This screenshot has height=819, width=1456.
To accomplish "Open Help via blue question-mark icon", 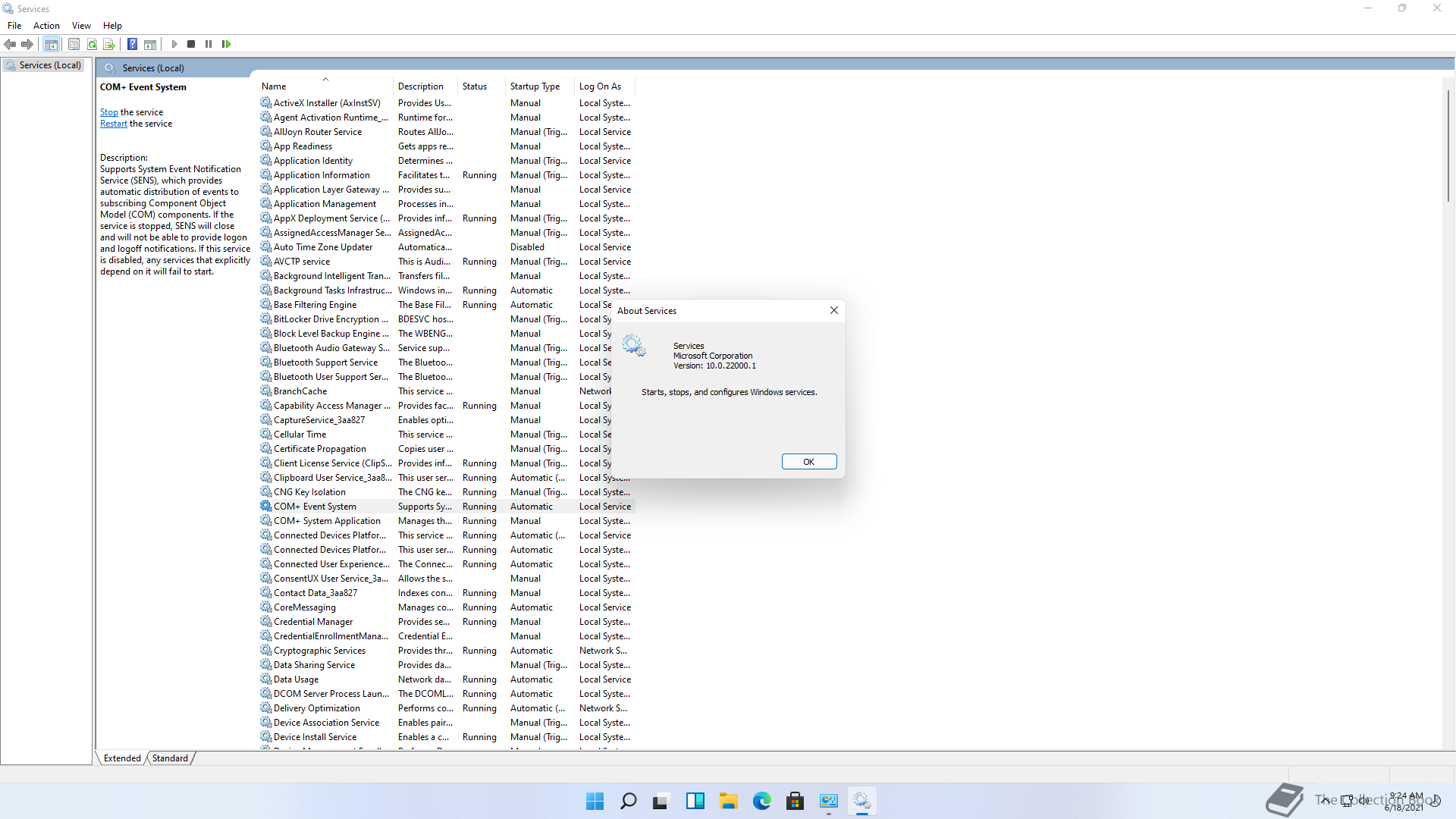I will (132, 44).
